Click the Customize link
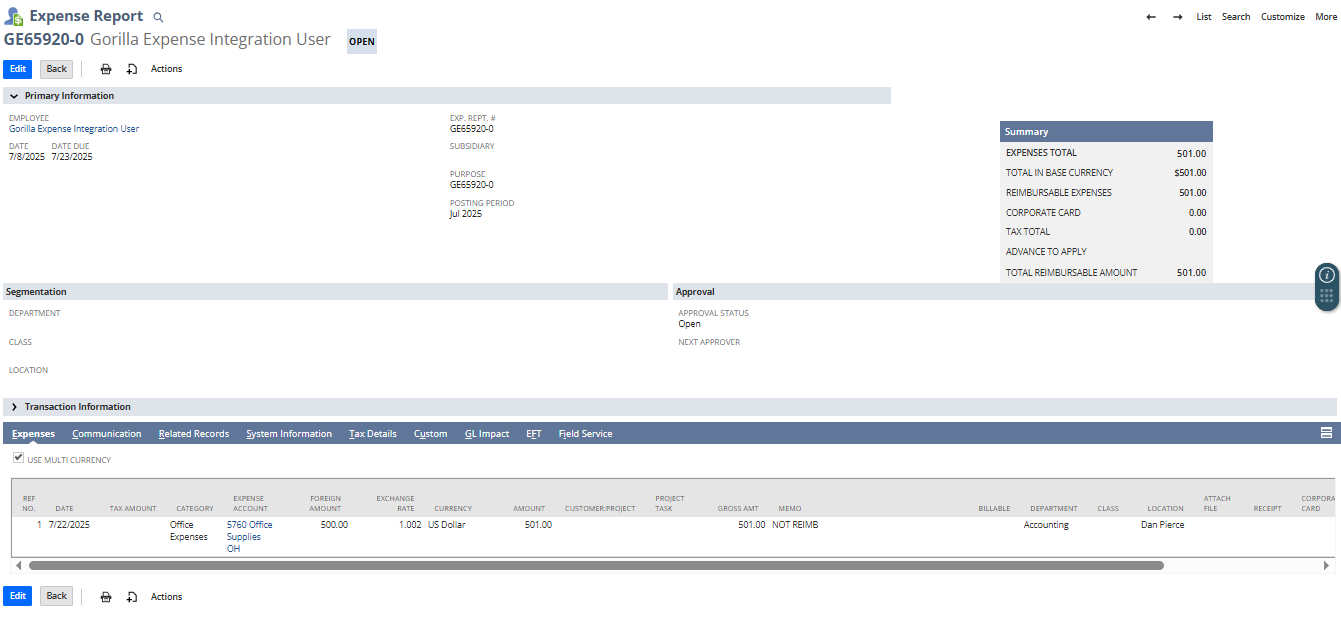 coord(1282,17)
